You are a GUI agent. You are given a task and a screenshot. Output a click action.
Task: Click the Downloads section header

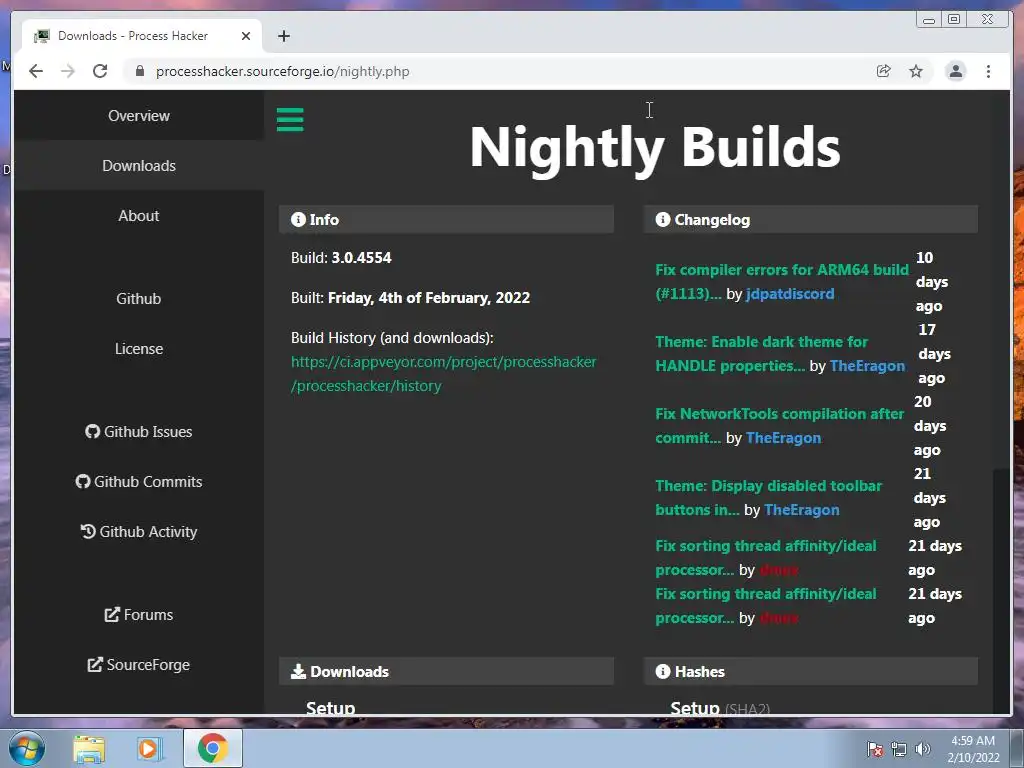pyautogui.click(x=446, y=671)
